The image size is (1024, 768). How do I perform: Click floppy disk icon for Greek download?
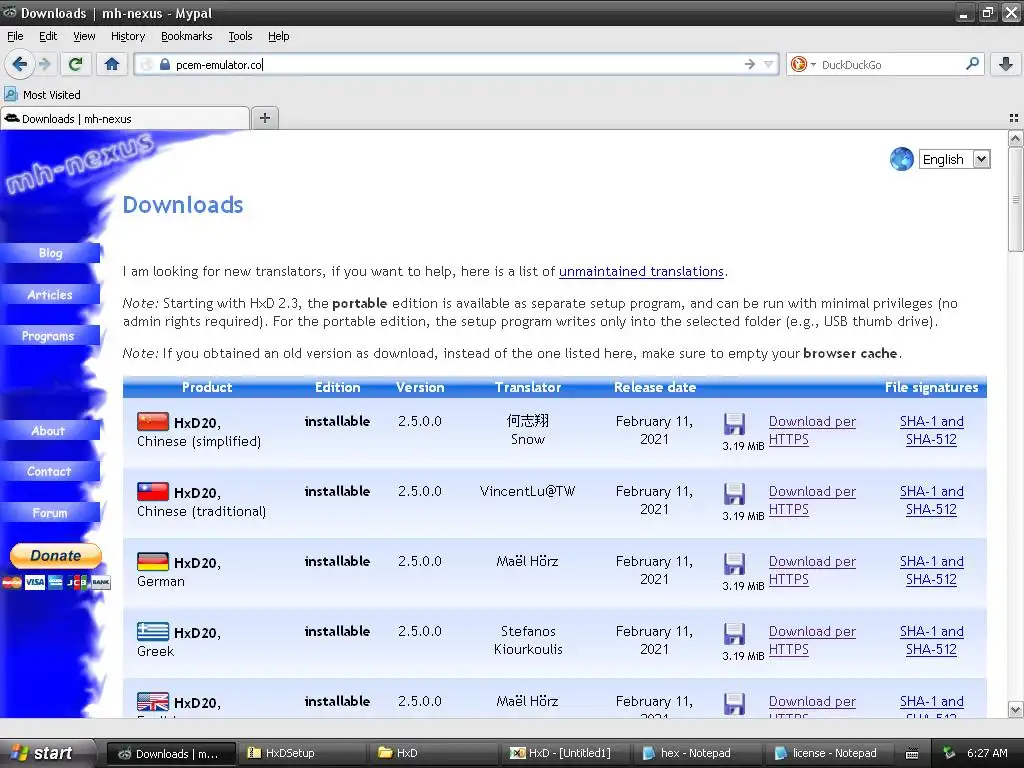(x=734, y=633)
